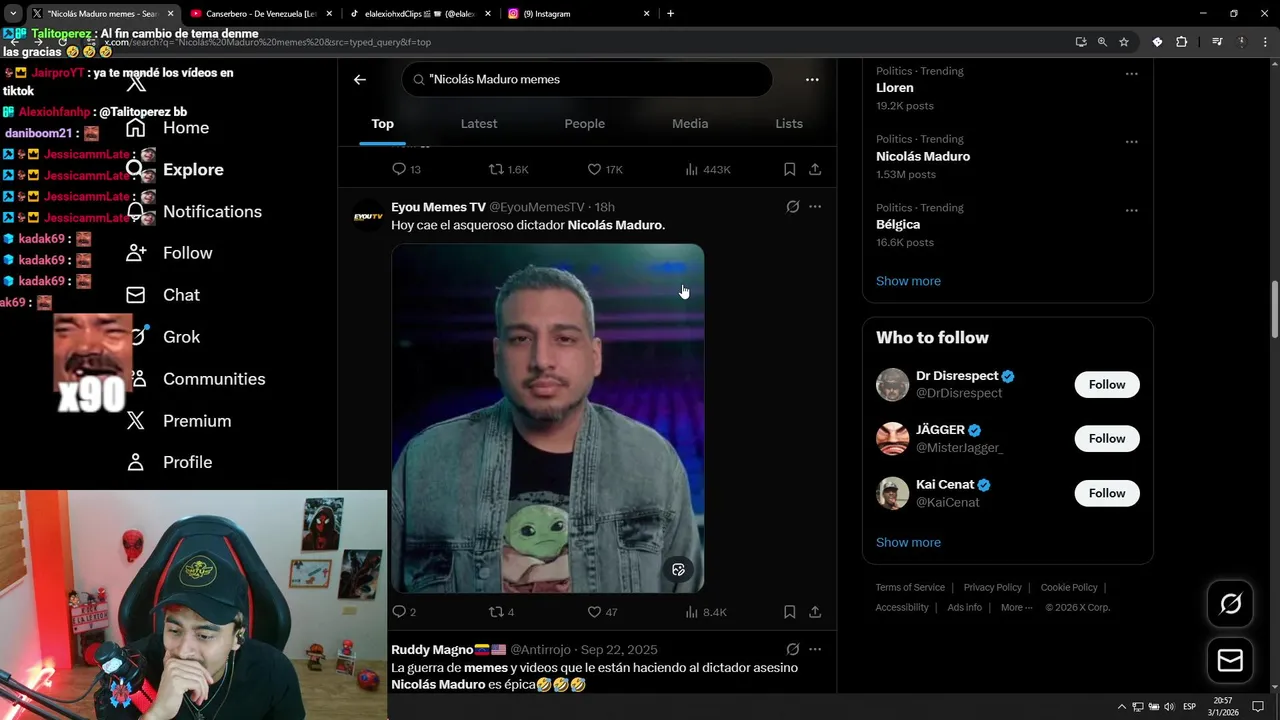Share the Eyou Memes TV post
This screenshot has width=1280, height=720.
815,612
